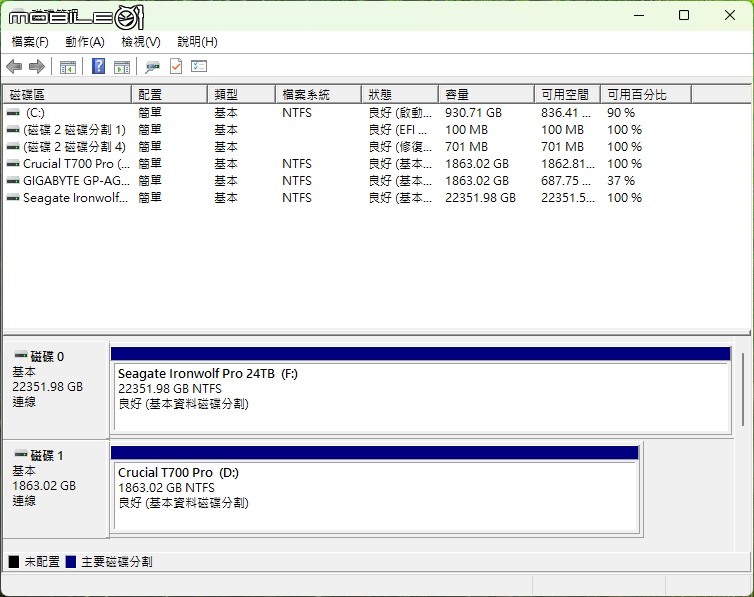Click the graphical disk view vertical scrollbar
The image size is (754, 597).
(743, 389)
